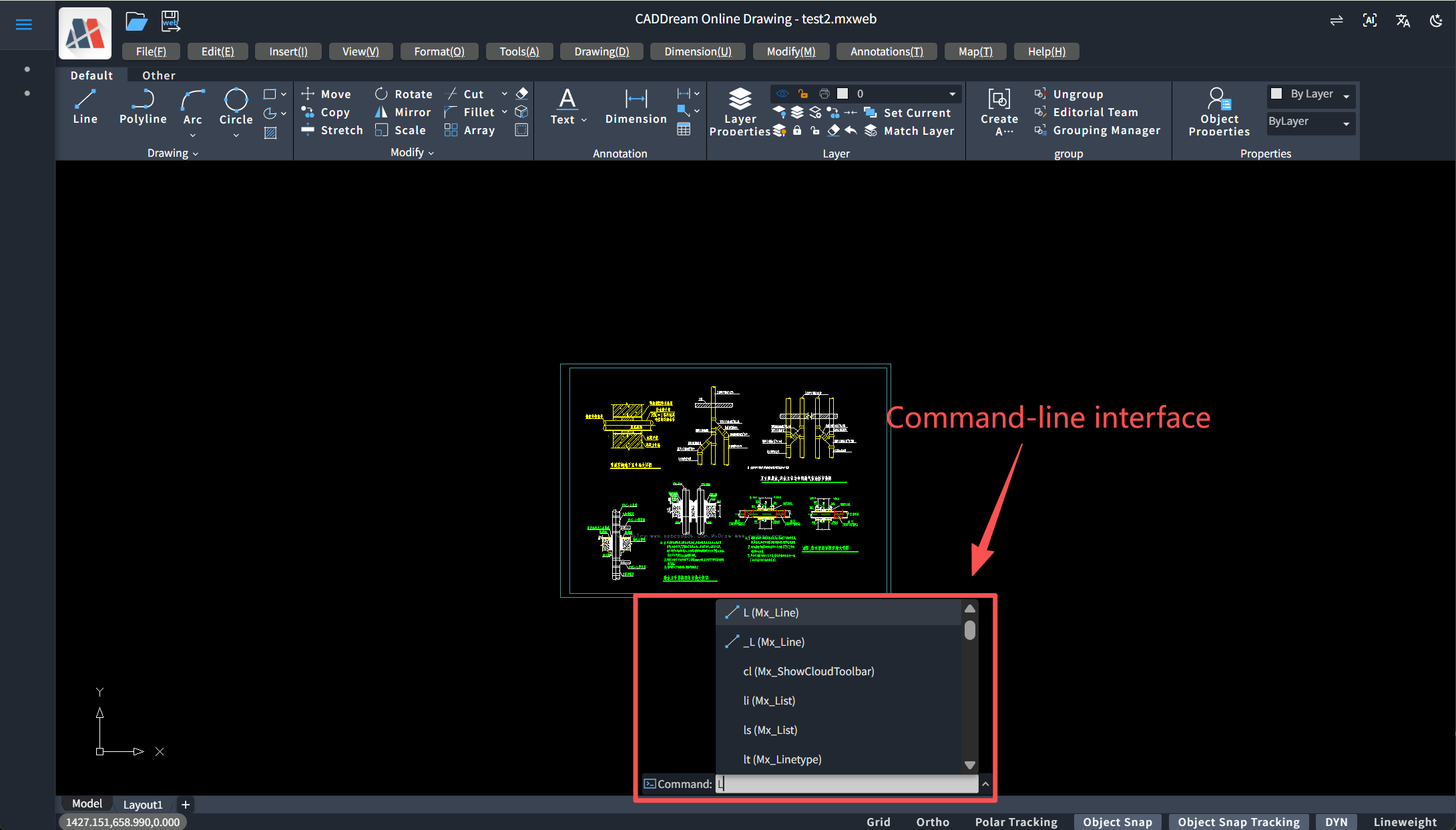1456x830 pixels.
Task: Switch to the Other ribbon tab
Action: [x=159, y=75]
